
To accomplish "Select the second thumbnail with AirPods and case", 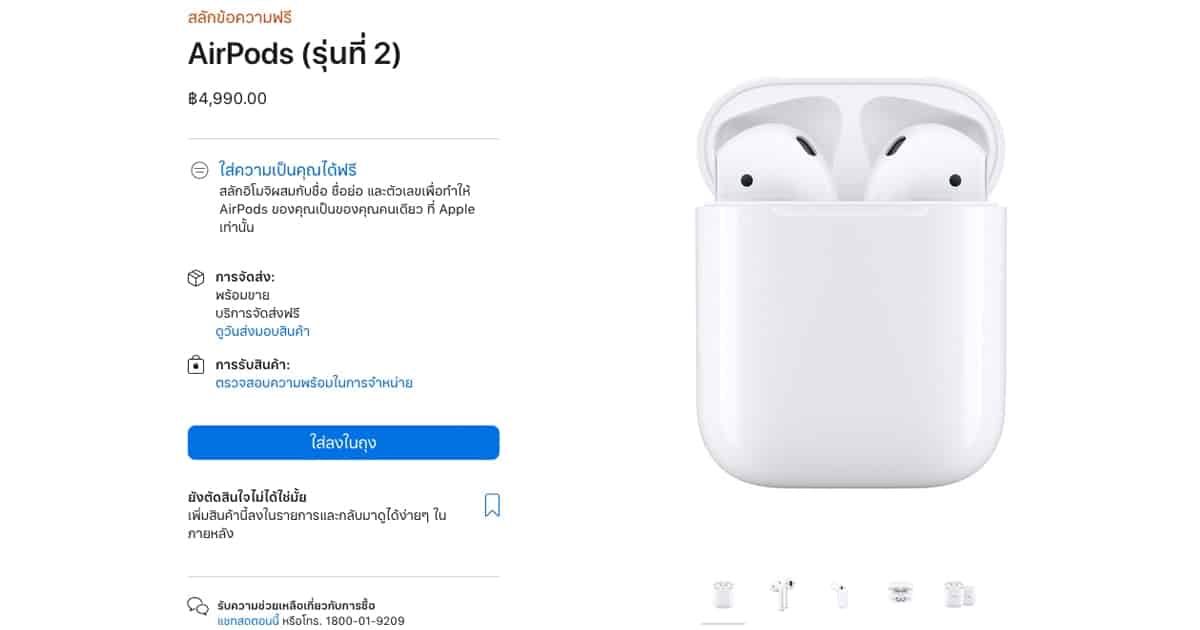I will [782, 595].
